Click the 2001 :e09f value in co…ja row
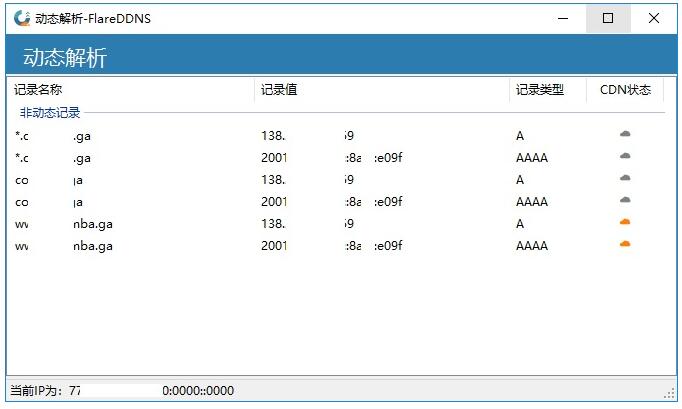Screen dimensions: 682x409 point(331,201)
